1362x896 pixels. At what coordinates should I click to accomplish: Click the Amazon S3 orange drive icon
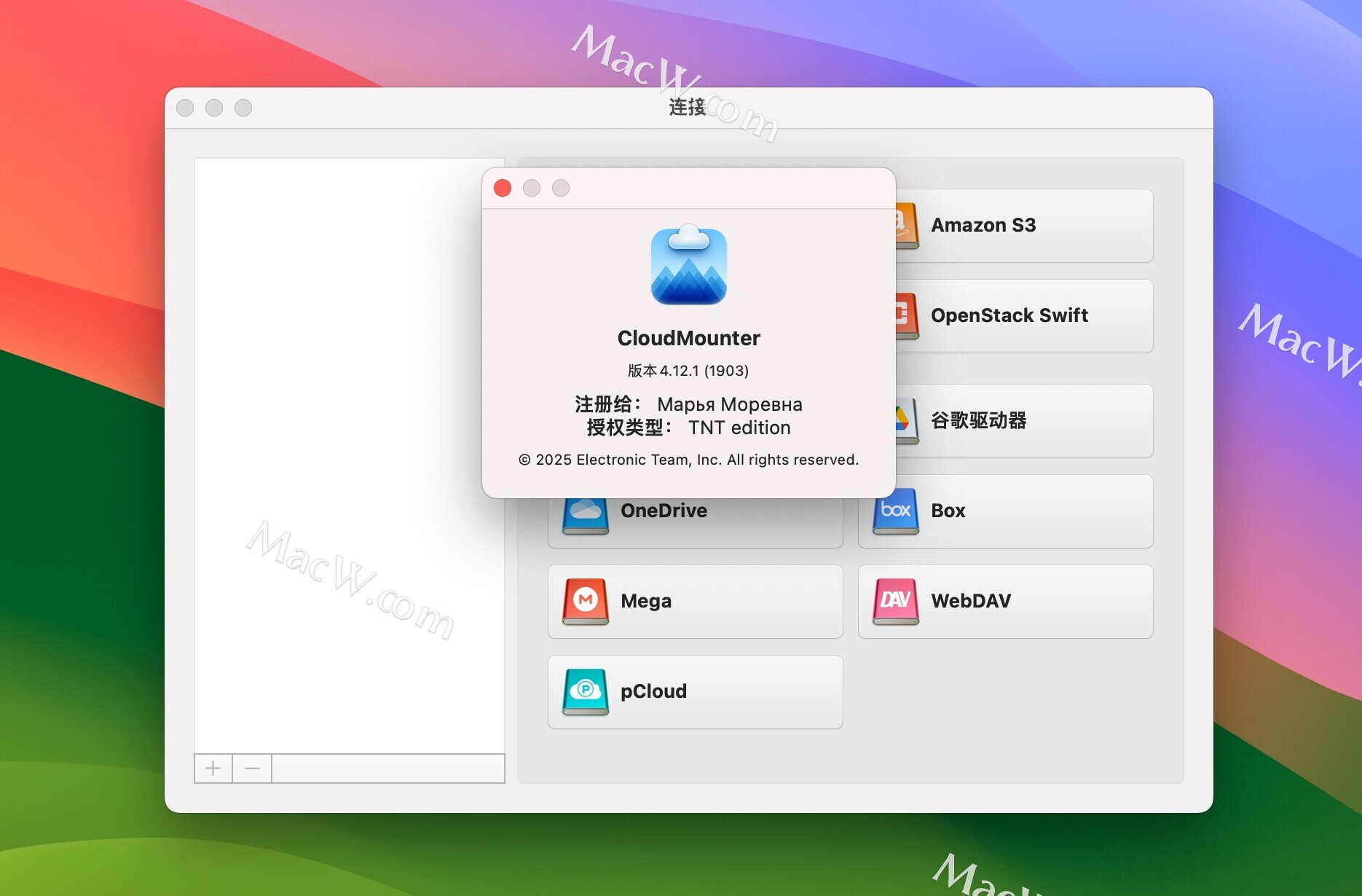[907, 226]
